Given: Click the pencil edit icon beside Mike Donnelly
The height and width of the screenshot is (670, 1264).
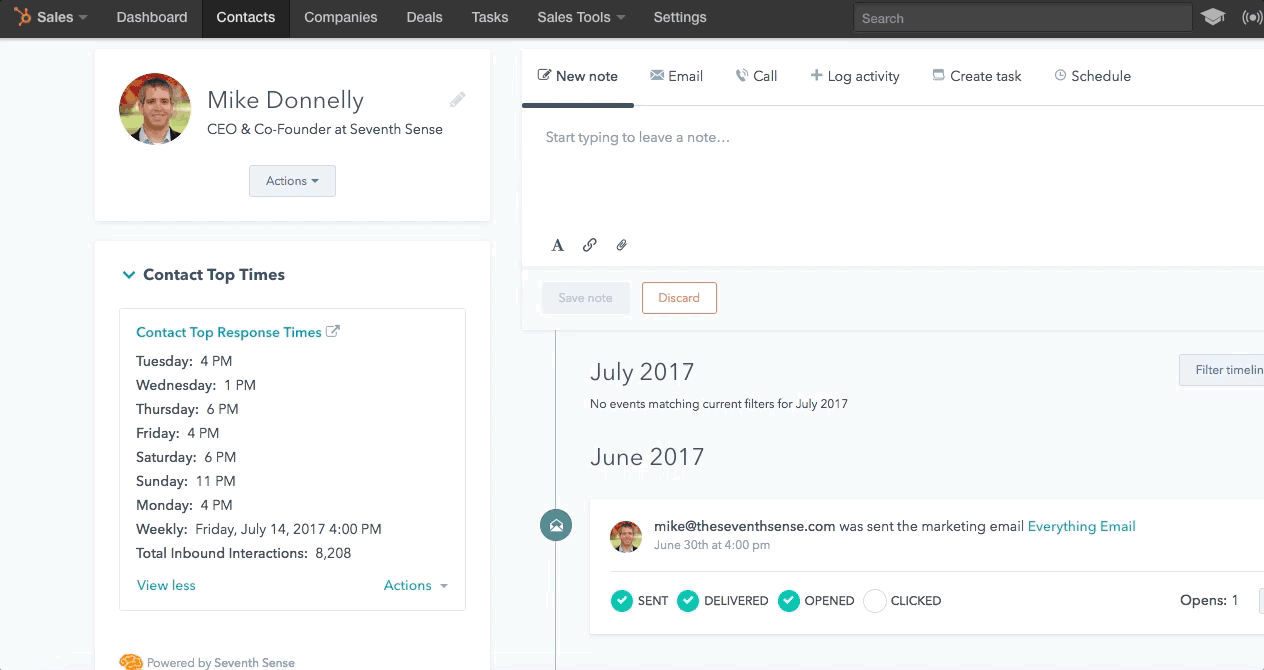Looking at the screenshot, I should [457, 99].
